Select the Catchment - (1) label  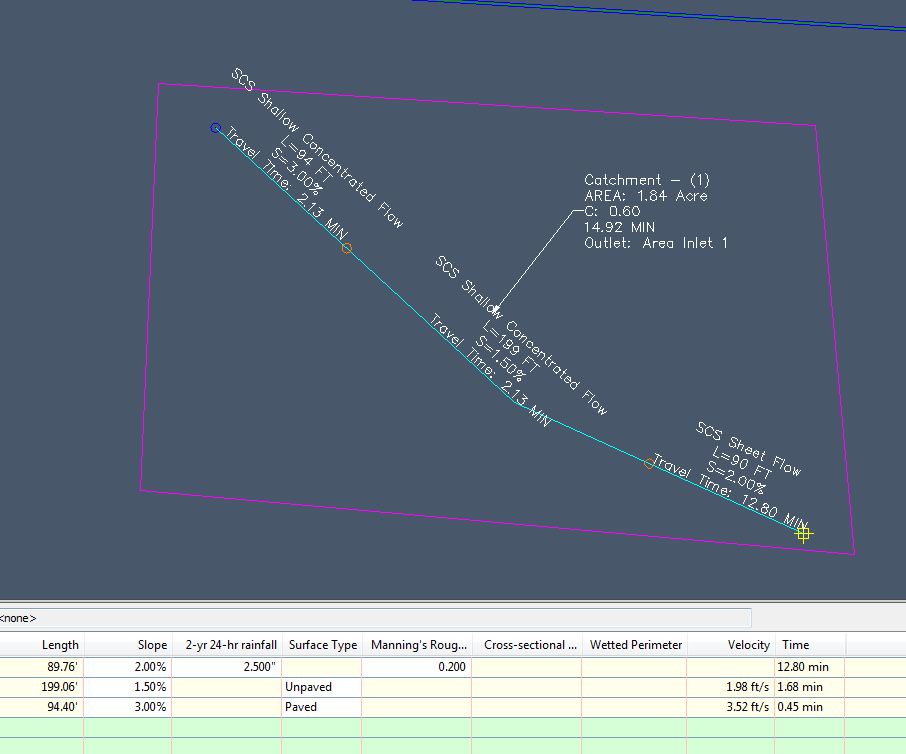pos(647,180)
